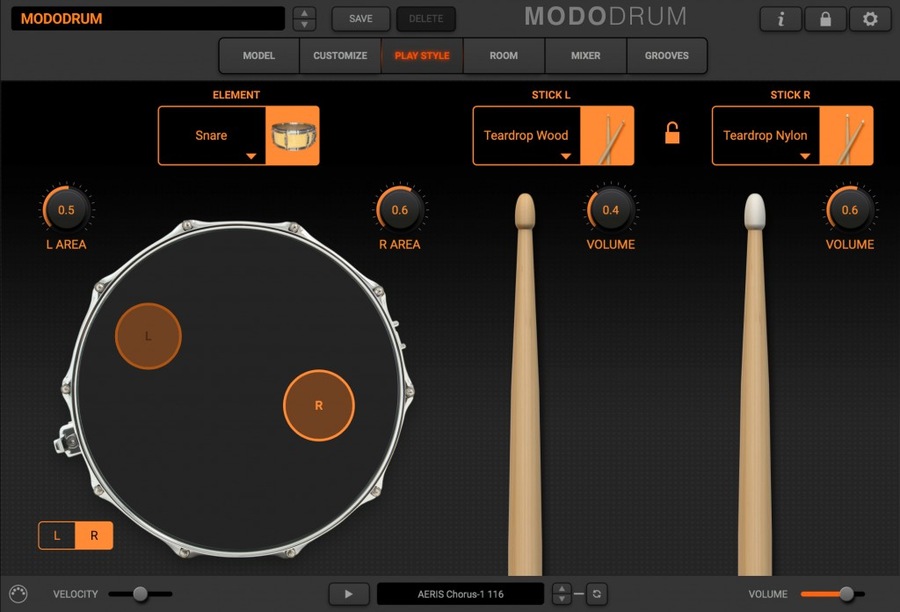This screenshot has height=612, width=900.
Task: Select the R stick toggle below the snare
Action: [x=94, y=535]
